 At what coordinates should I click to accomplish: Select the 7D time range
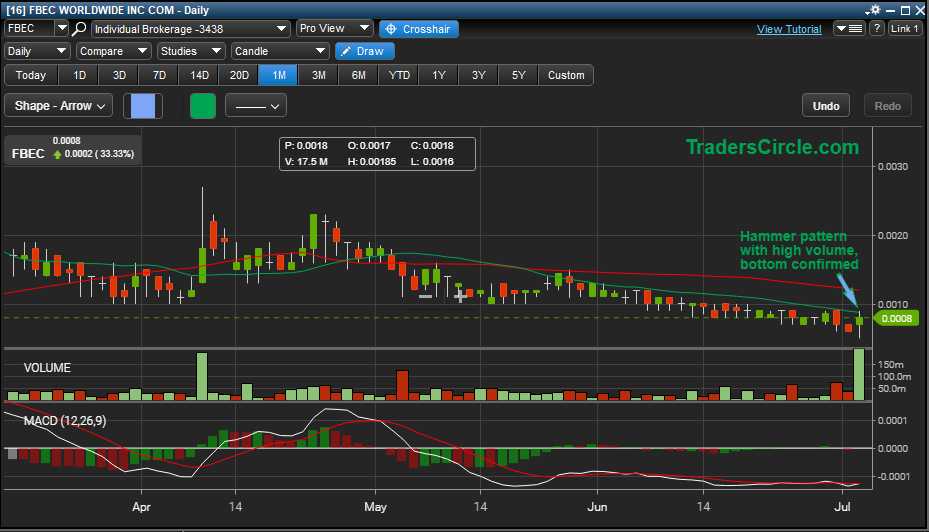159,75
